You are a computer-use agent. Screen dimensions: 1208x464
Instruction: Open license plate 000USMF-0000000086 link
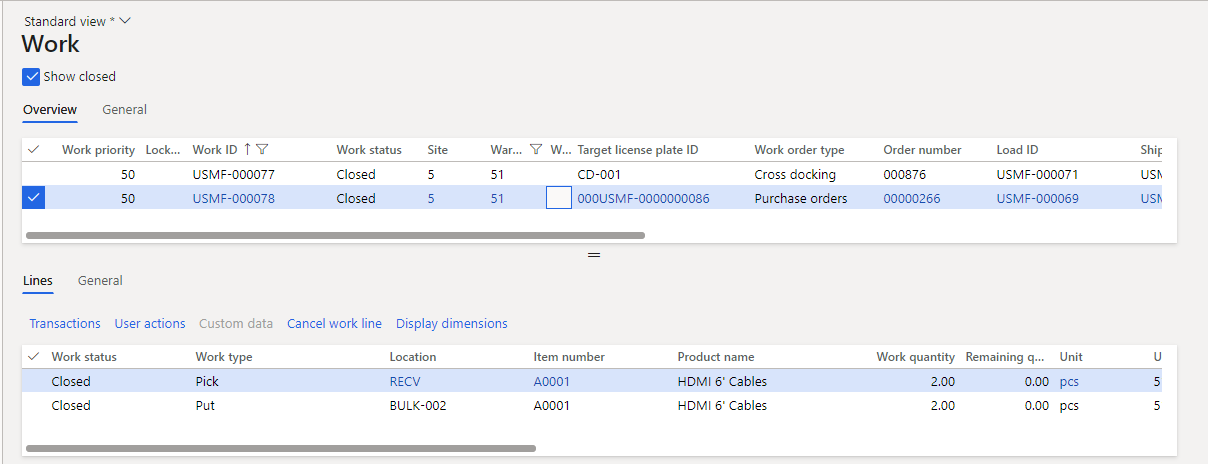[643, 198]
